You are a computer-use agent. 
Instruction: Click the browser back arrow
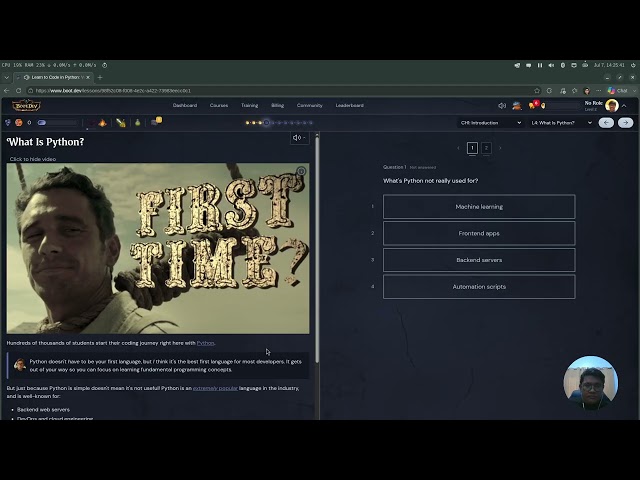[7, 91]
